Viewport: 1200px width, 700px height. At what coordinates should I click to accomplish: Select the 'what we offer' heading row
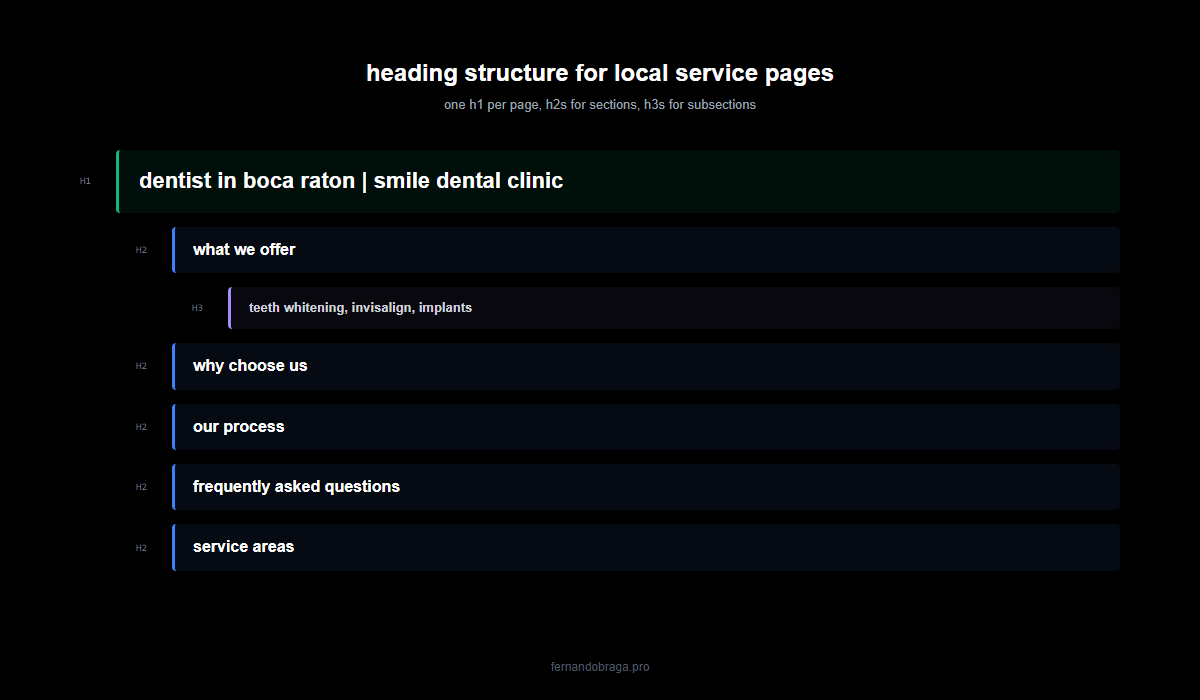pos(646,250)
